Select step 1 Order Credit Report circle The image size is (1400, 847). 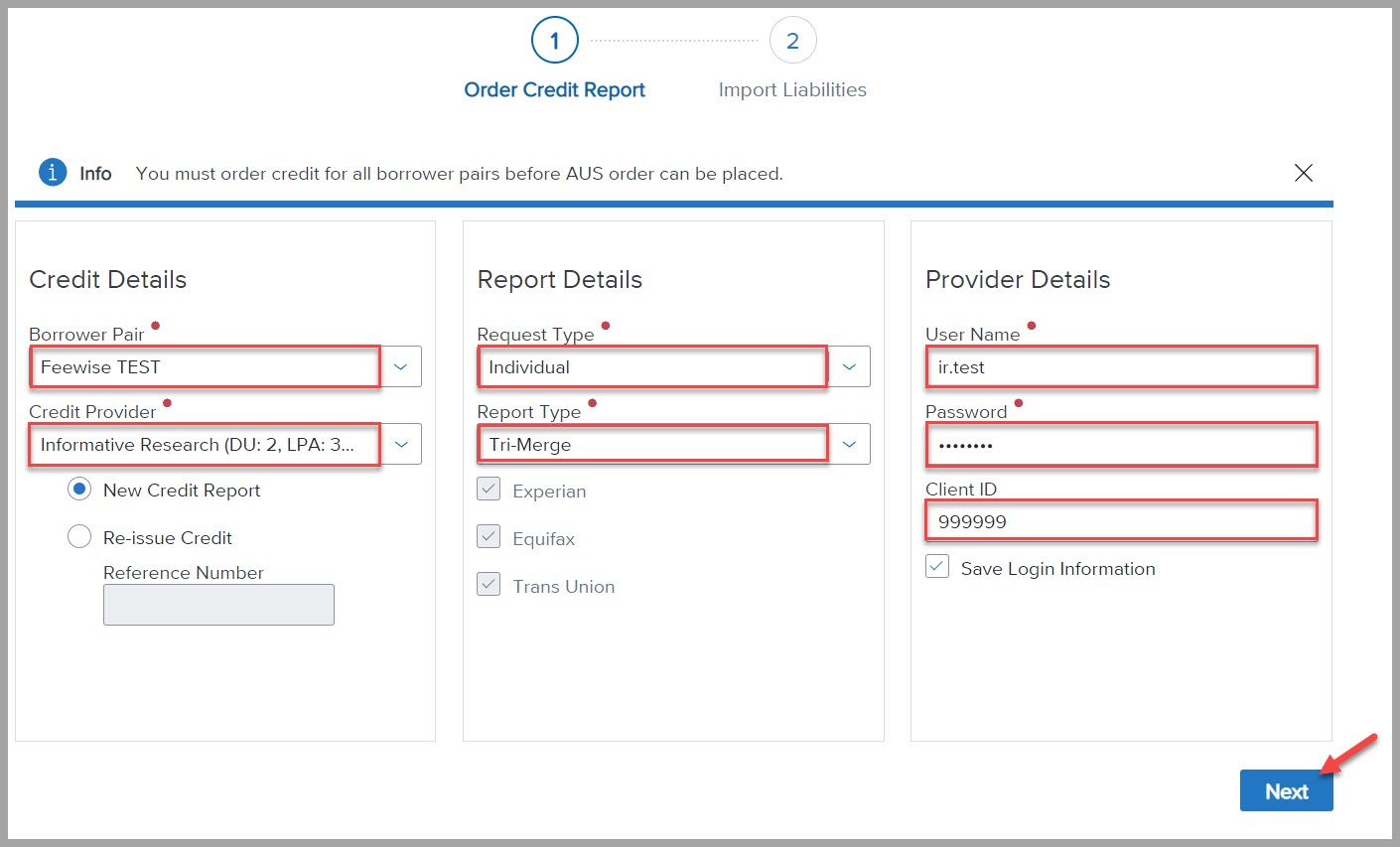[x=554, y=41]
